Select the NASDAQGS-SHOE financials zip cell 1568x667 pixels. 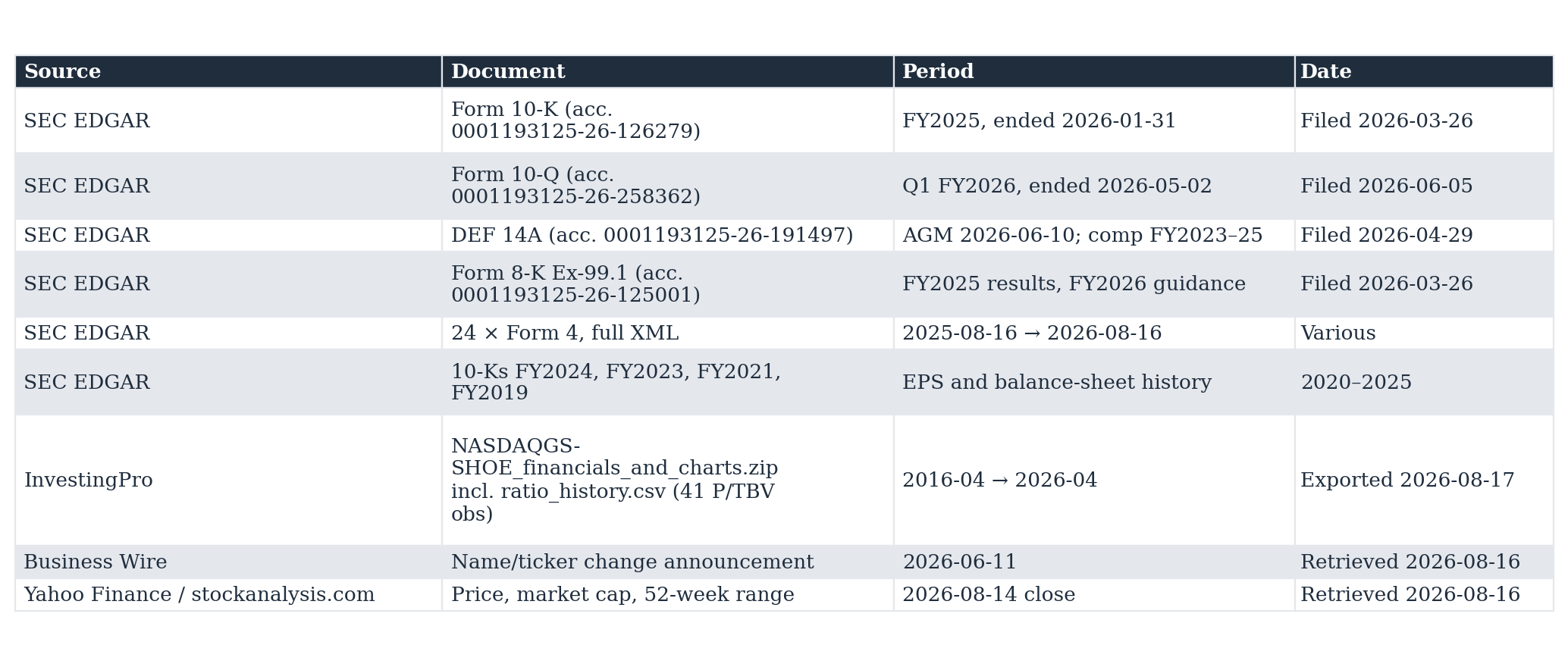[667, 481]
